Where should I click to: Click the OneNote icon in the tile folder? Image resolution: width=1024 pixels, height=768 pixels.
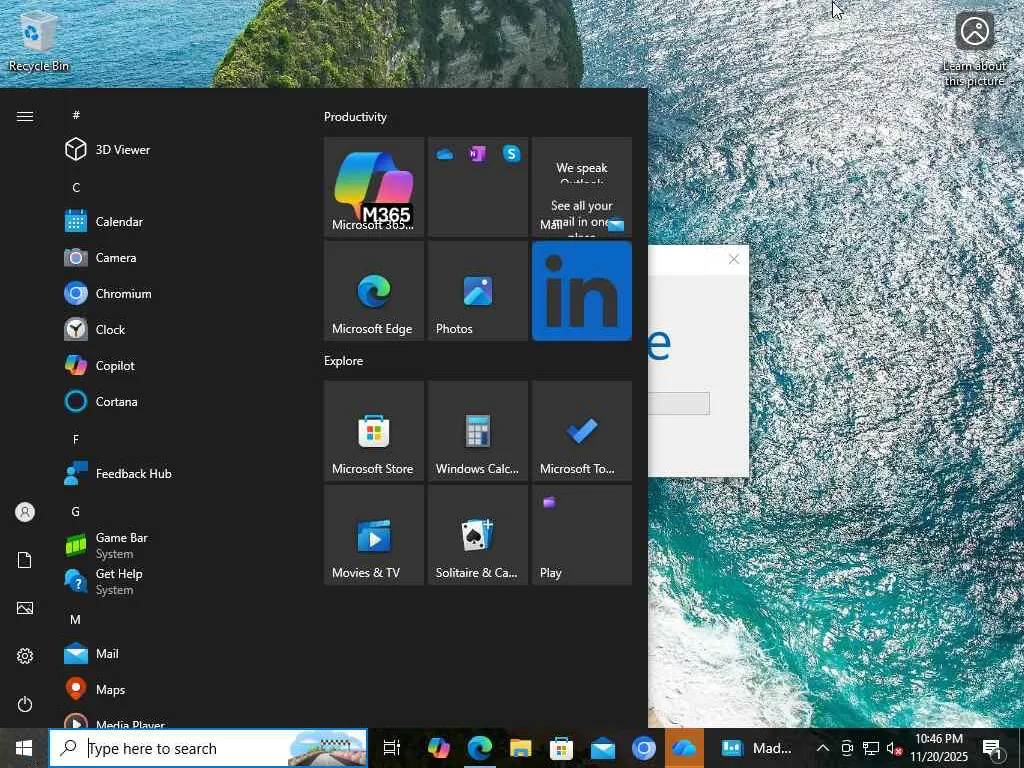click(477, 154)
